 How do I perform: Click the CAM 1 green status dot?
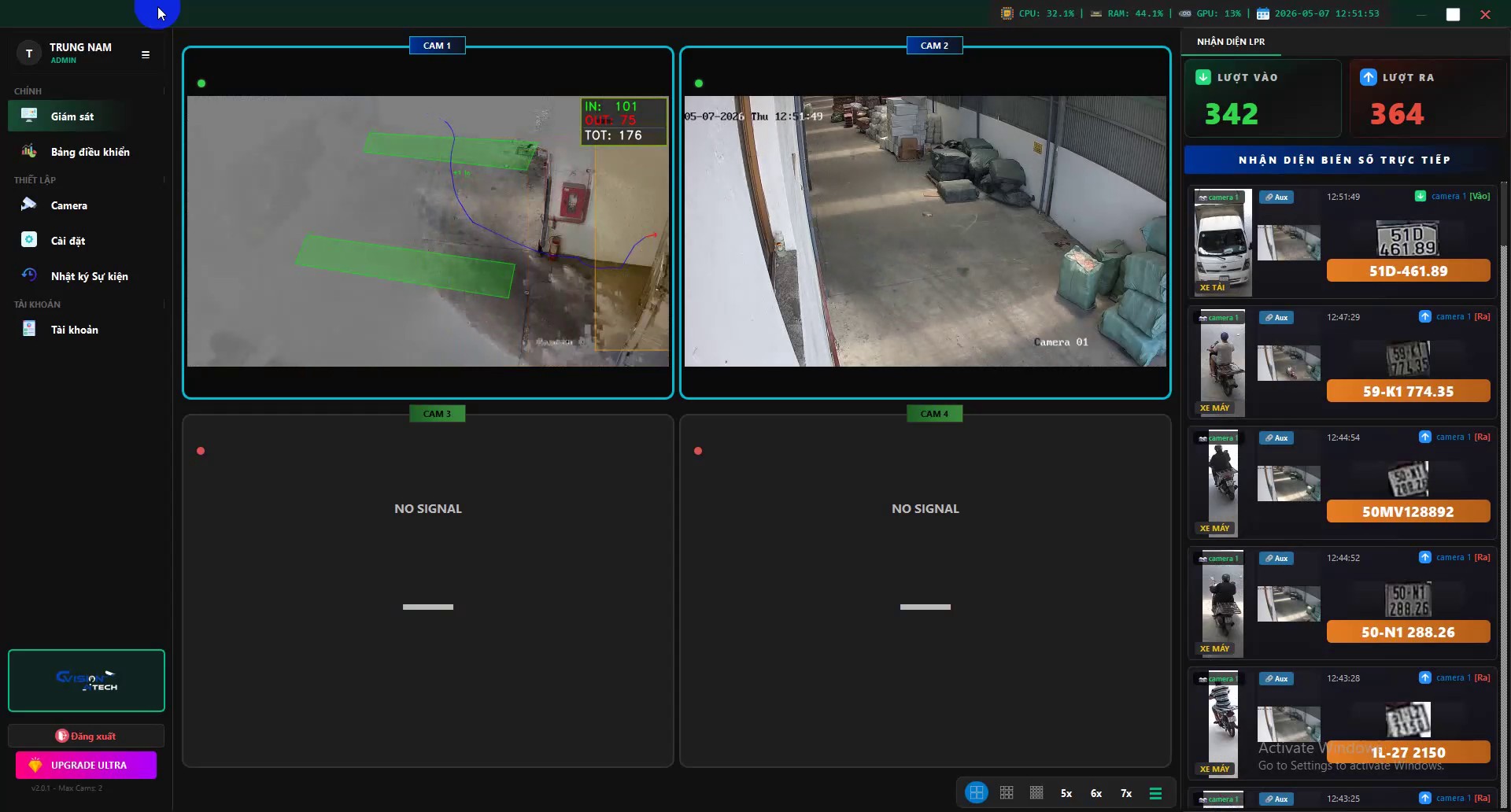point(201,83)
